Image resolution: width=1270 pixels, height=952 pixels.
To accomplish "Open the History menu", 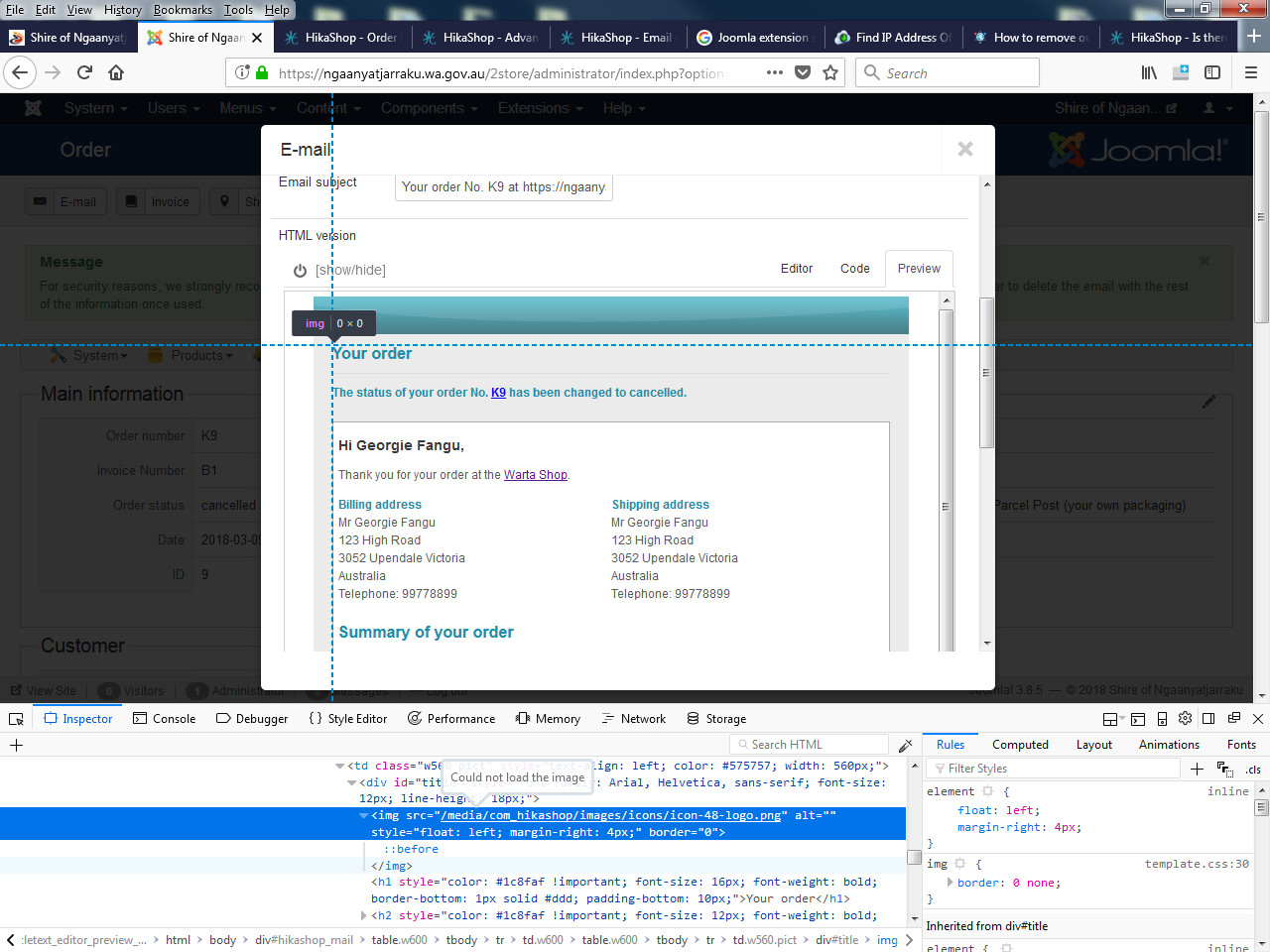I will [x=123, y=9].
